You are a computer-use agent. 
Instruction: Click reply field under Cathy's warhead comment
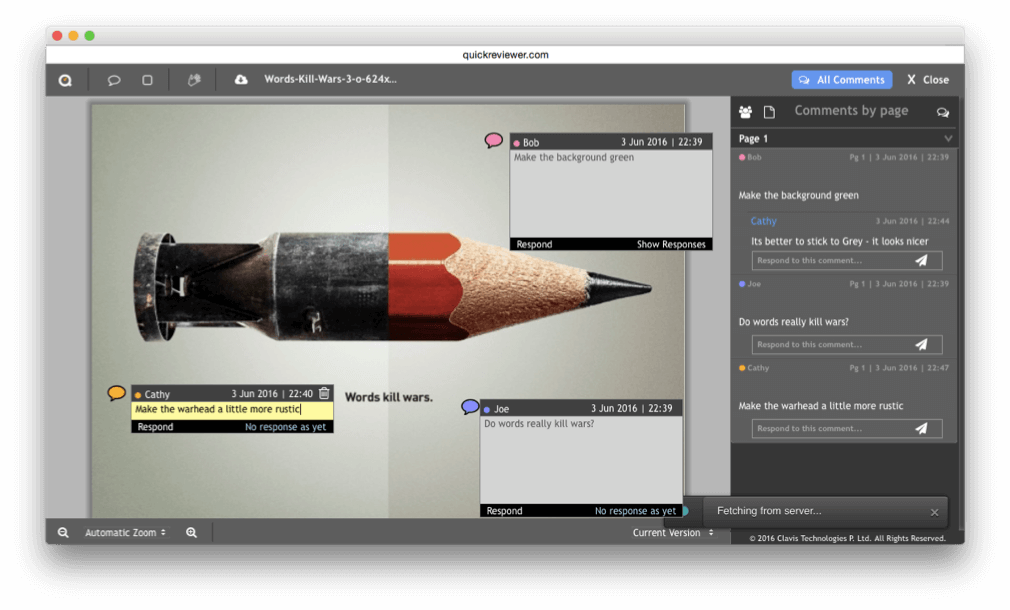coord(832,428)
